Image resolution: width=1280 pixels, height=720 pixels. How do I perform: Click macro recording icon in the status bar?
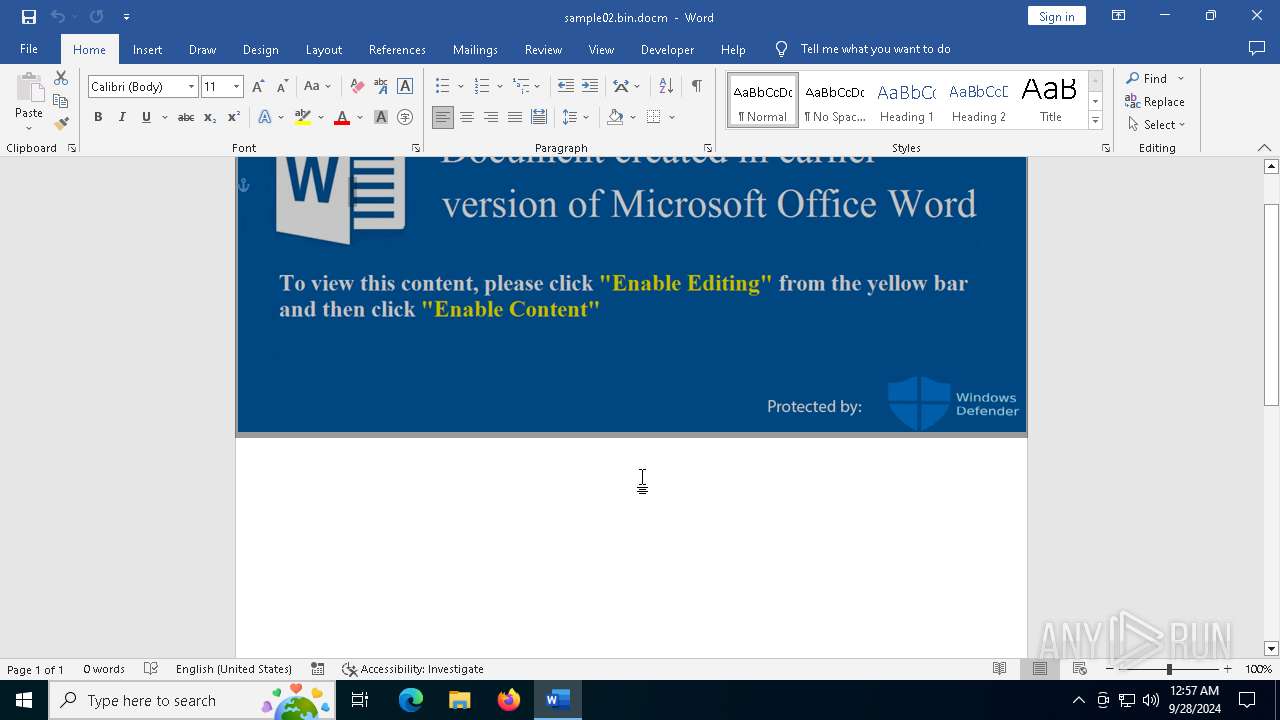tap(317, 669)
